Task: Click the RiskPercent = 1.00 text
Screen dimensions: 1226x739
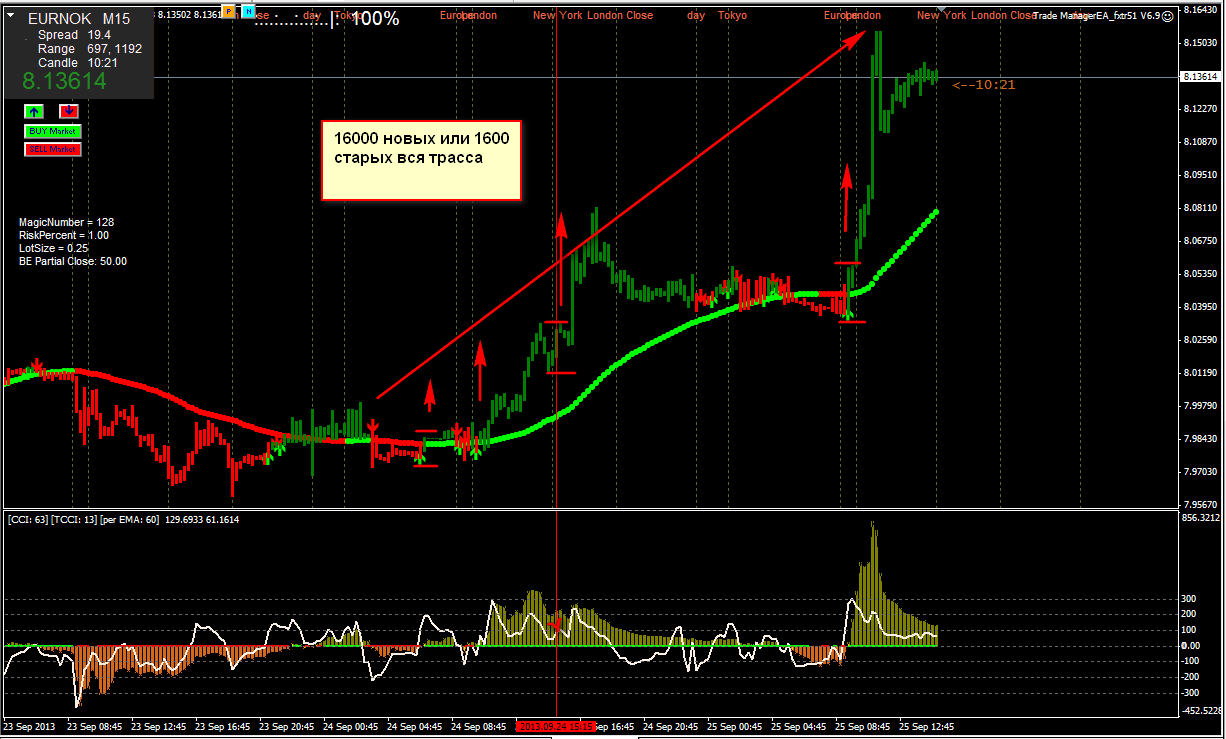Action: pyautogui.click(x=64, y=235)
